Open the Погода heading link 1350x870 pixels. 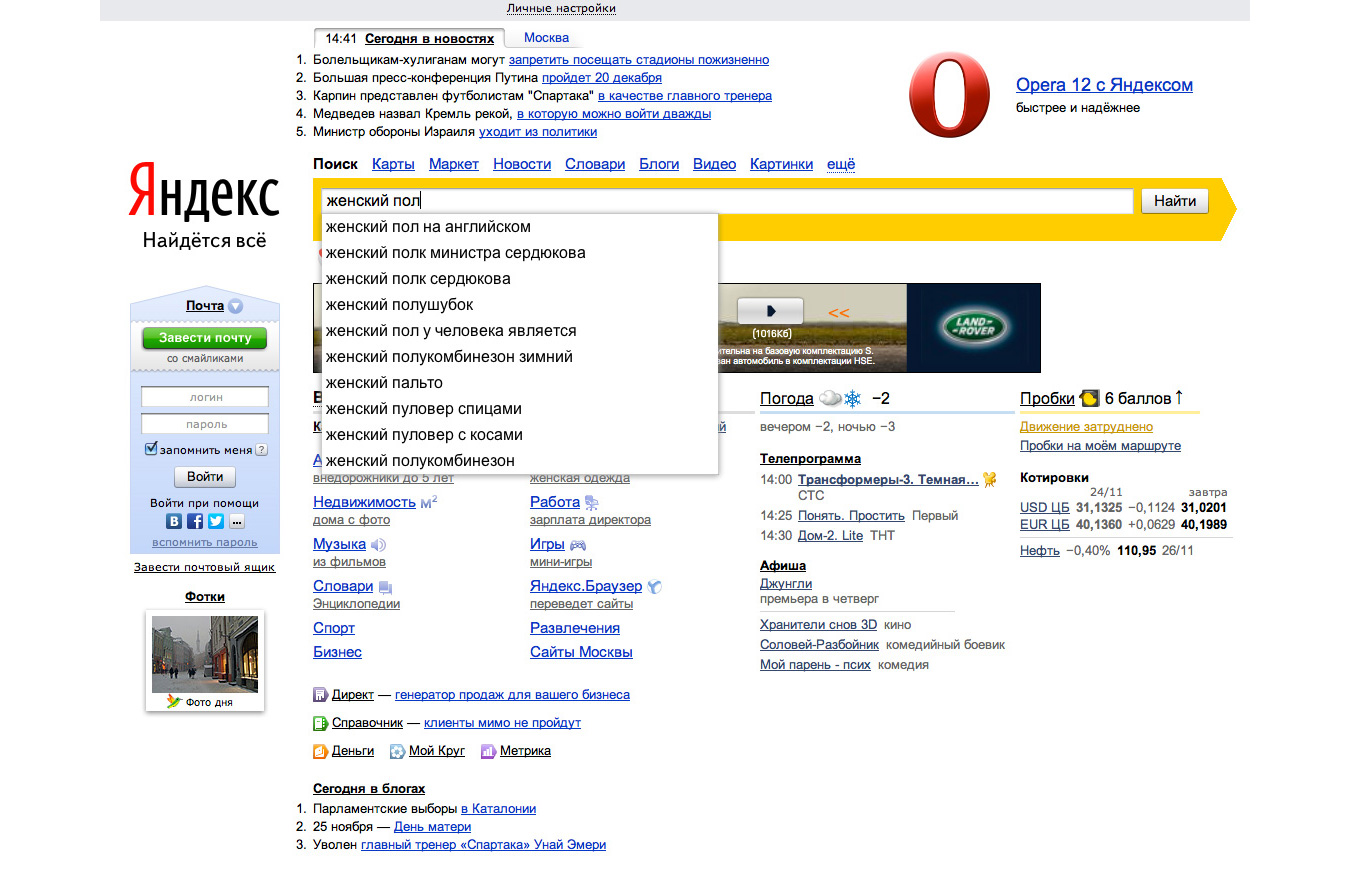tap(787, 398)
